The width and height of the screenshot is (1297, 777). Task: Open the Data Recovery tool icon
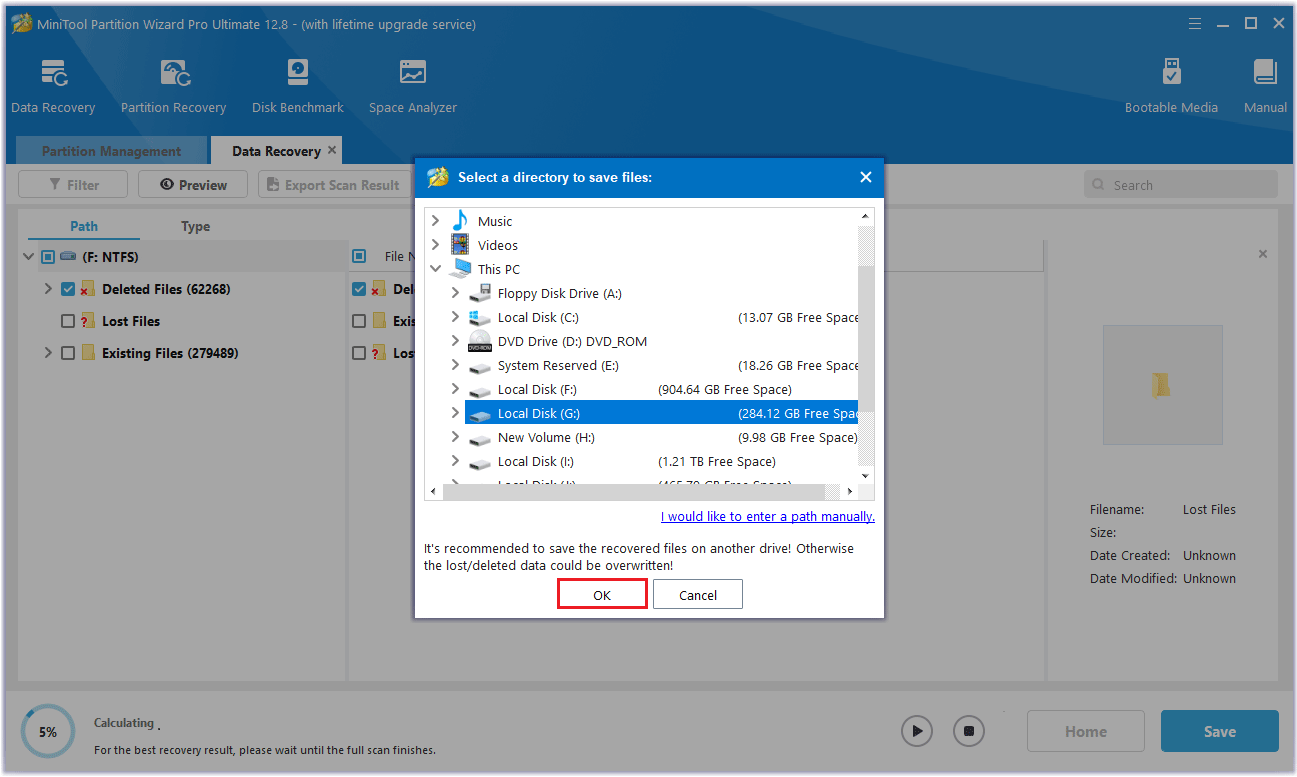click(53, 73)
